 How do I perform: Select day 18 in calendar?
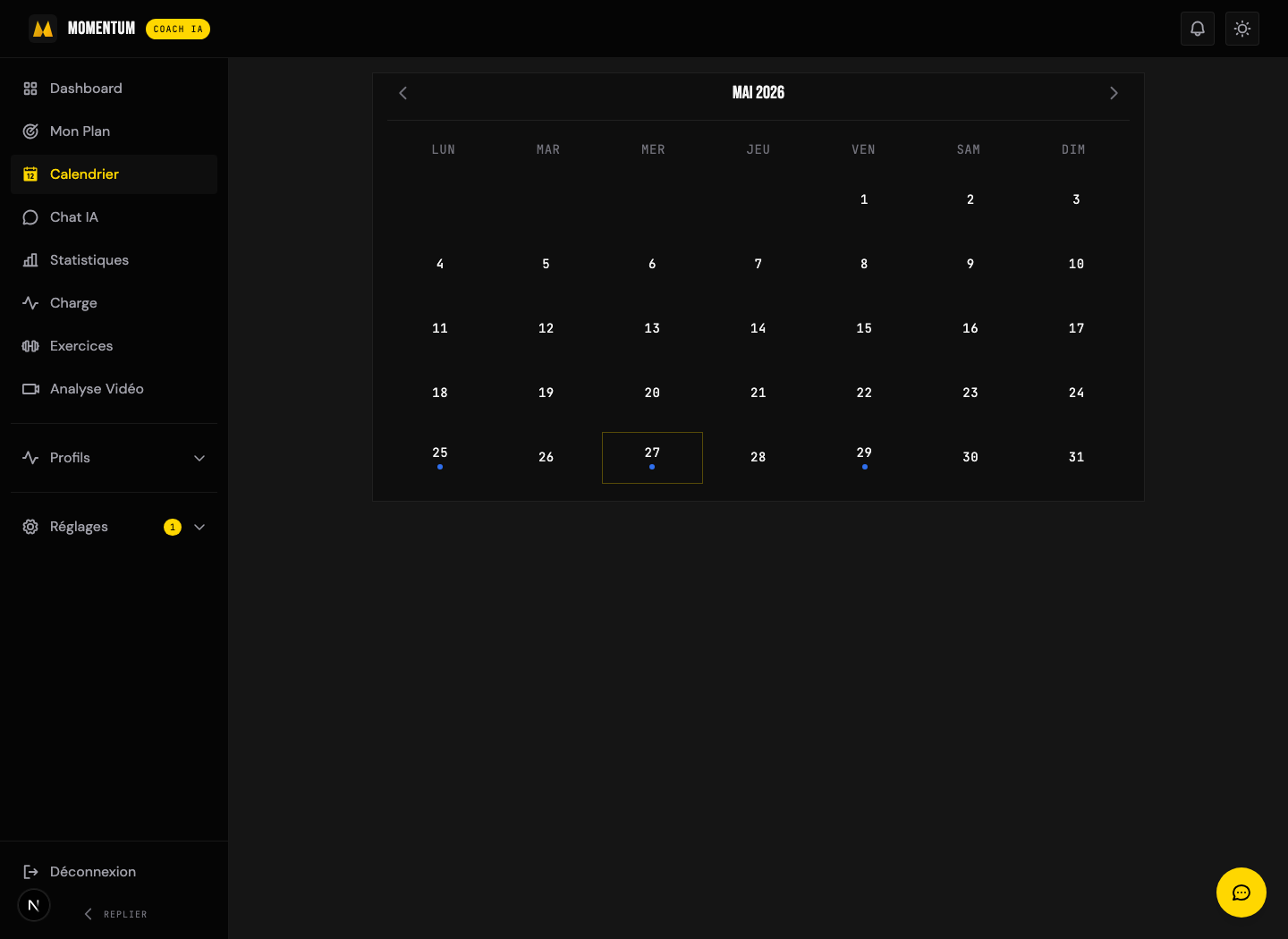point(440,393)
